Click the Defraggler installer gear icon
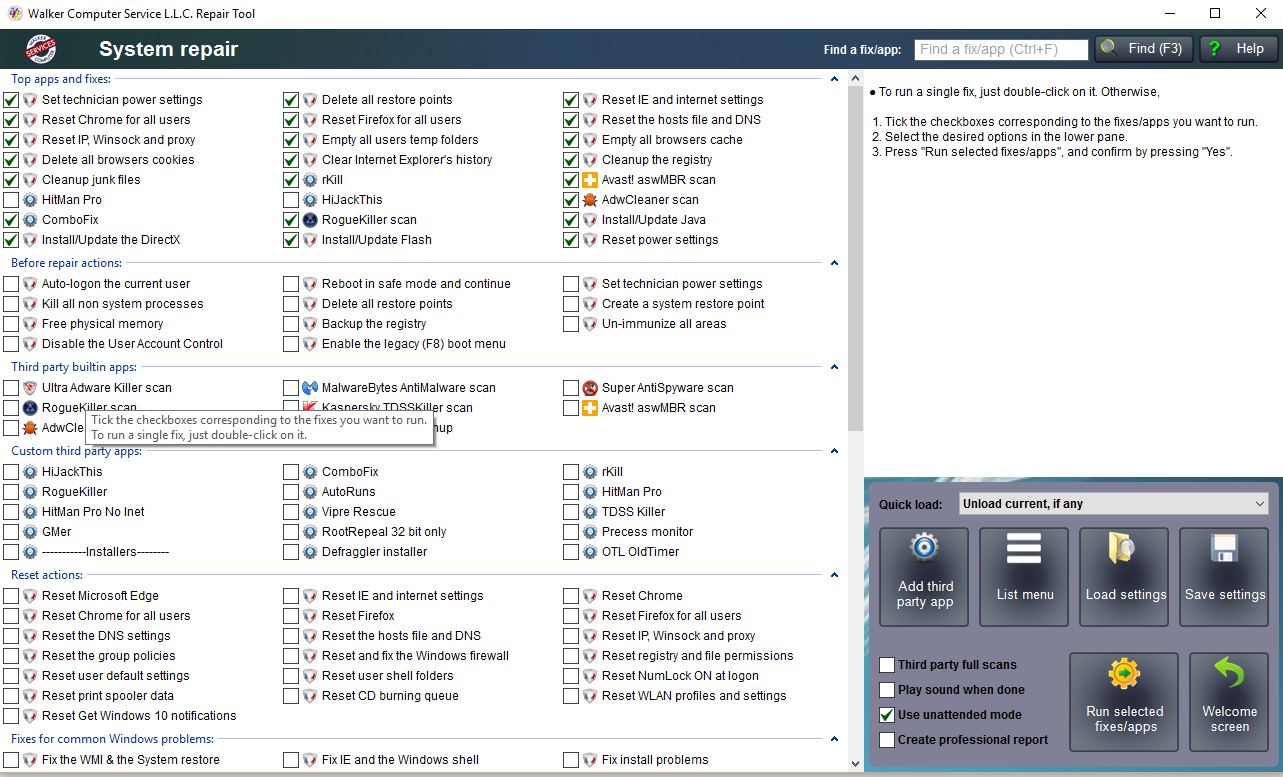Screen dimensions: 1283x777 click(310, 552)
